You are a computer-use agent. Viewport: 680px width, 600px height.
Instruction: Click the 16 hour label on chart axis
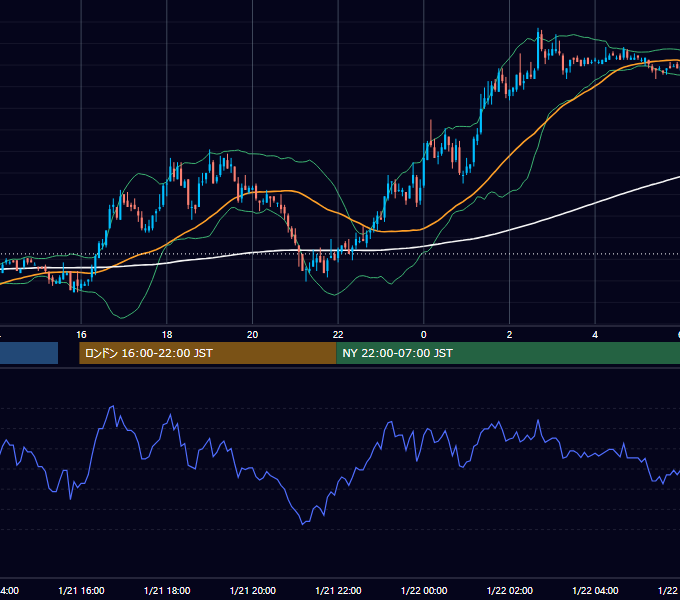tap(81, 335)
